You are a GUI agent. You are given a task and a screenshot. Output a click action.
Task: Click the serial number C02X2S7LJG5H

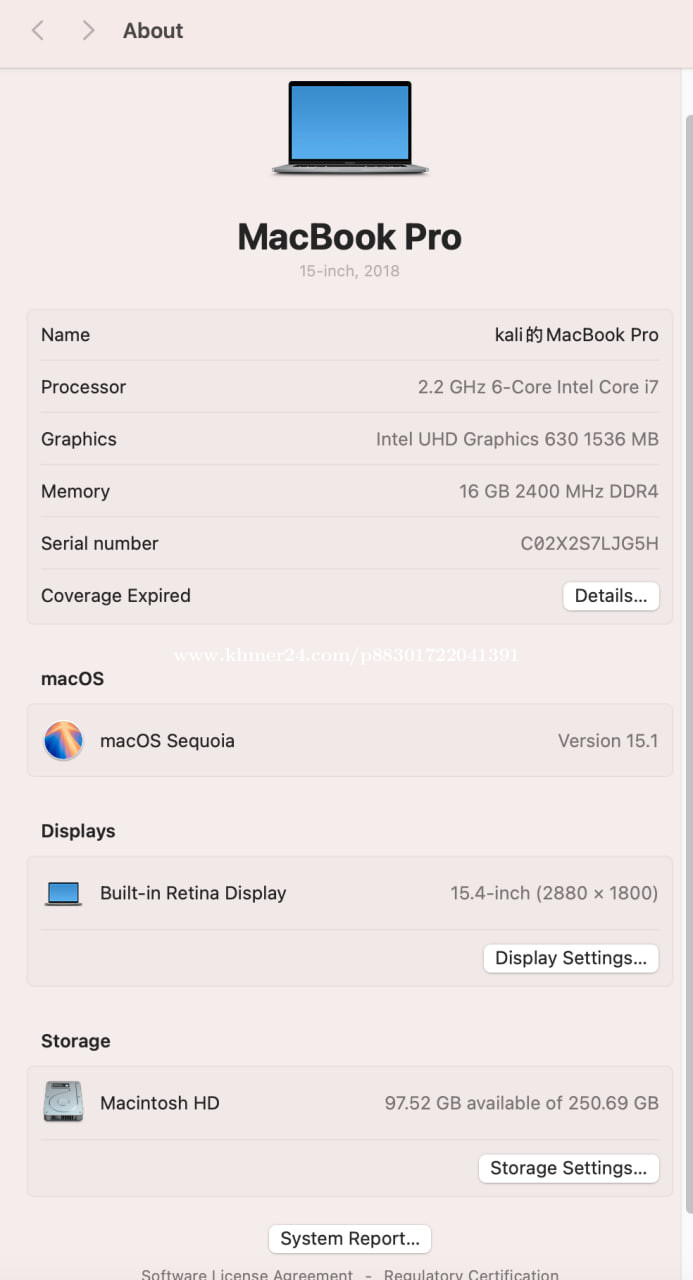[x=589, y=544]
